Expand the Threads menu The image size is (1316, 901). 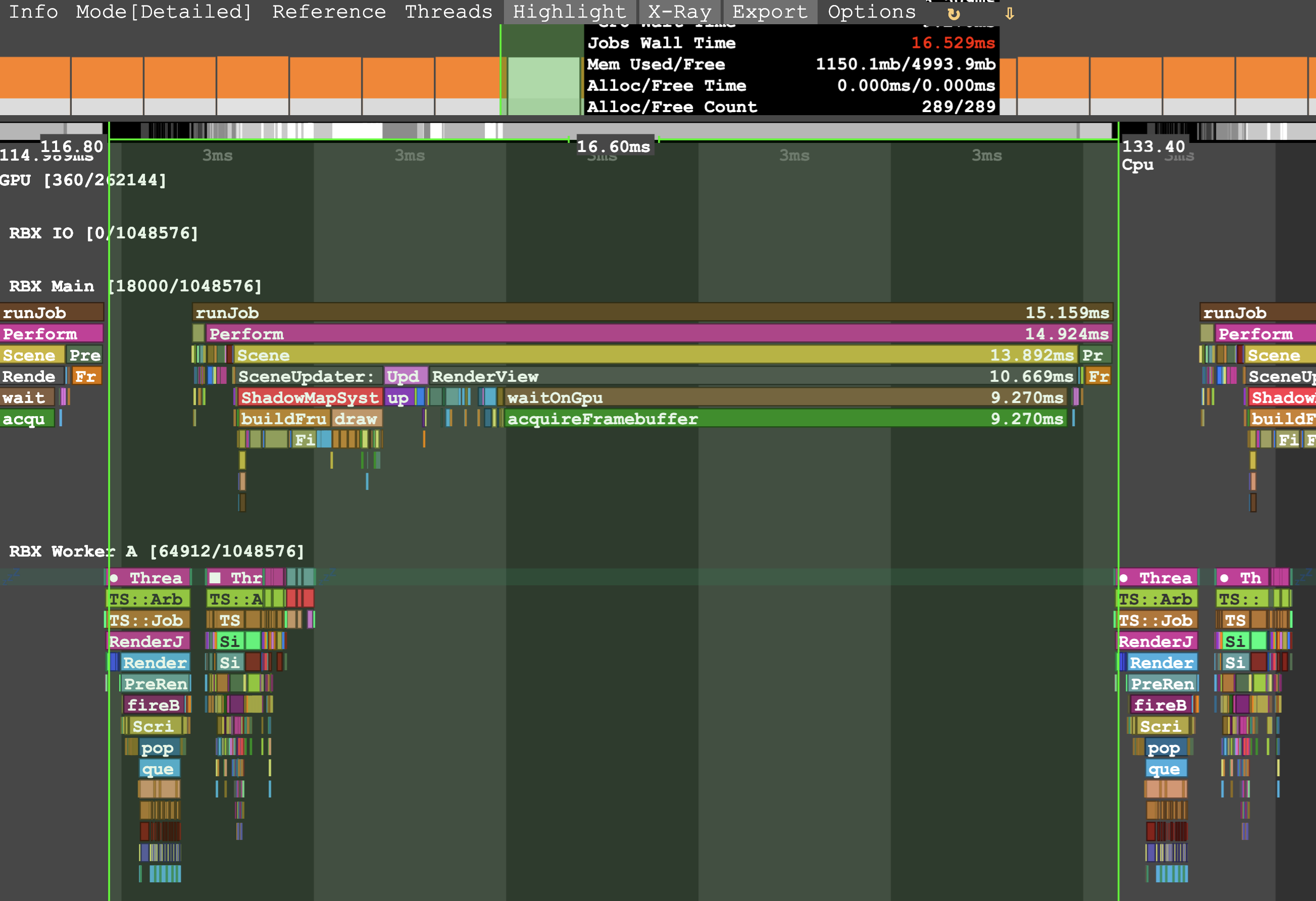pos(448,12)
